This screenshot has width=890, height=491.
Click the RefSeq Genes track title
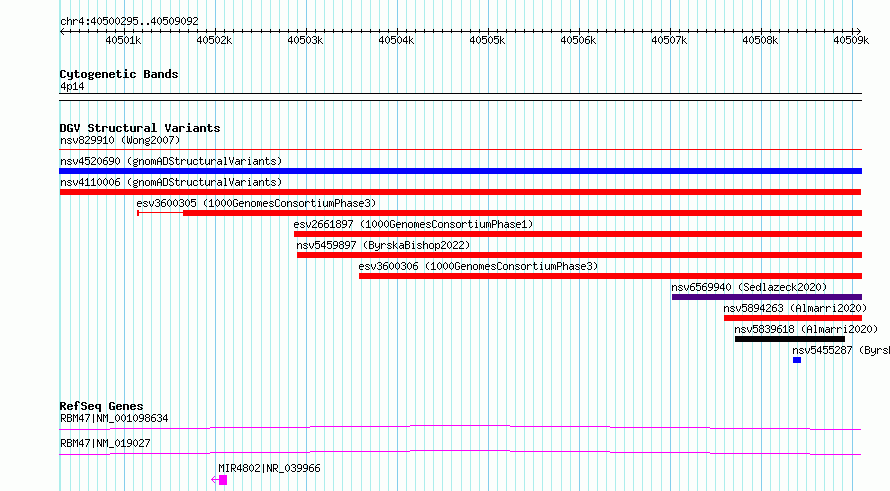101,406
